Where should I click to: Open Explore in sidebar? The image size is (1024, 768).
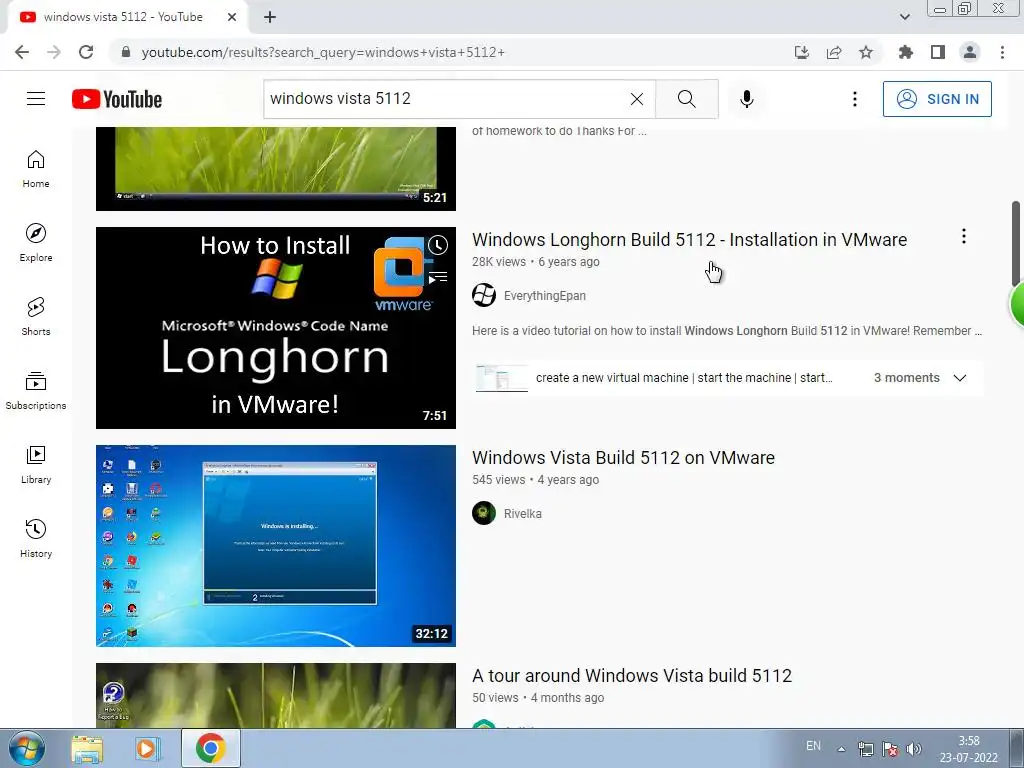coord(36,243)
